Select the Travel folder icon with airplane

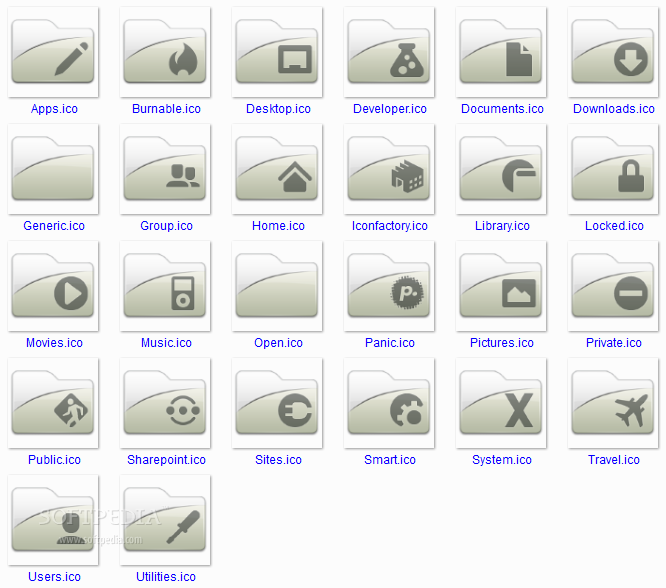pyautogui.click(x=613, y=403)
